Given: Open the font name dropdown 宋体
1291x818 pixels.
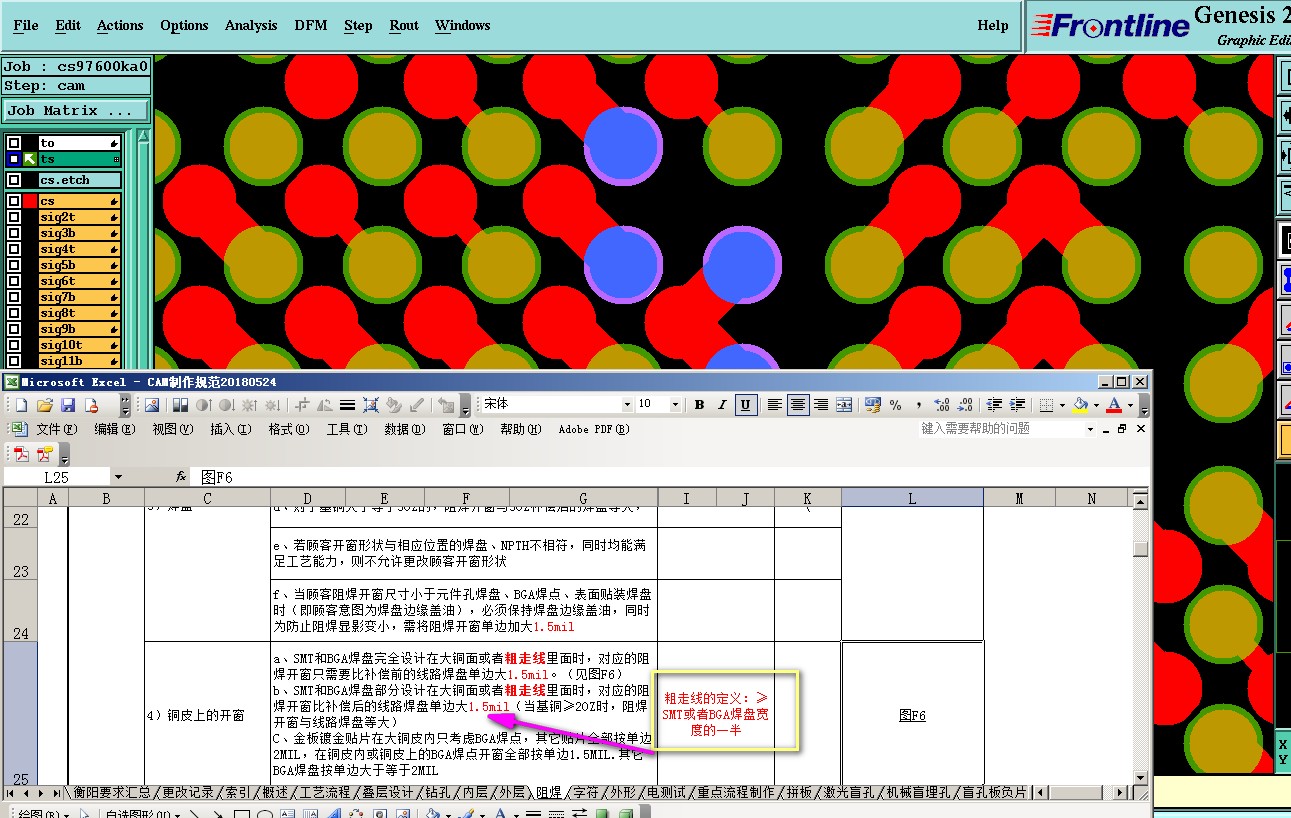Looking at the screenshot, I should (627, 405).
